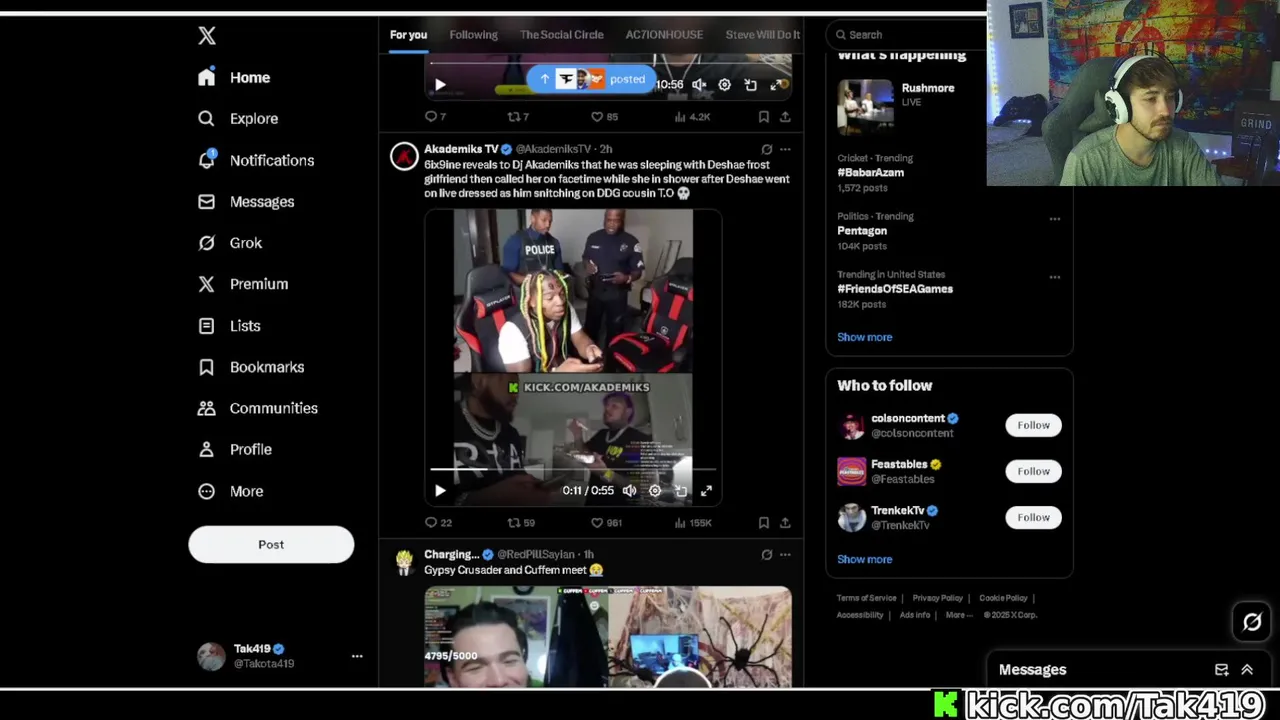This screenshot has width=1280, height=720.
Task: Play the top video in the feed
Action: tap(440, 85)
